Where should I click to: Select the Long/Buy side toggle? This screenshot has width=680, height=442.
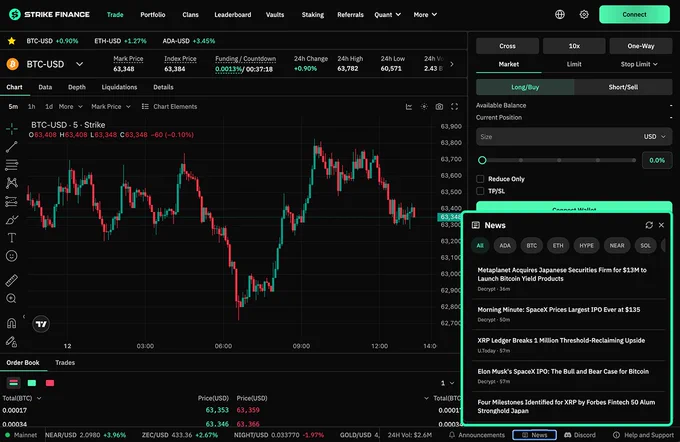click(525, 87)
